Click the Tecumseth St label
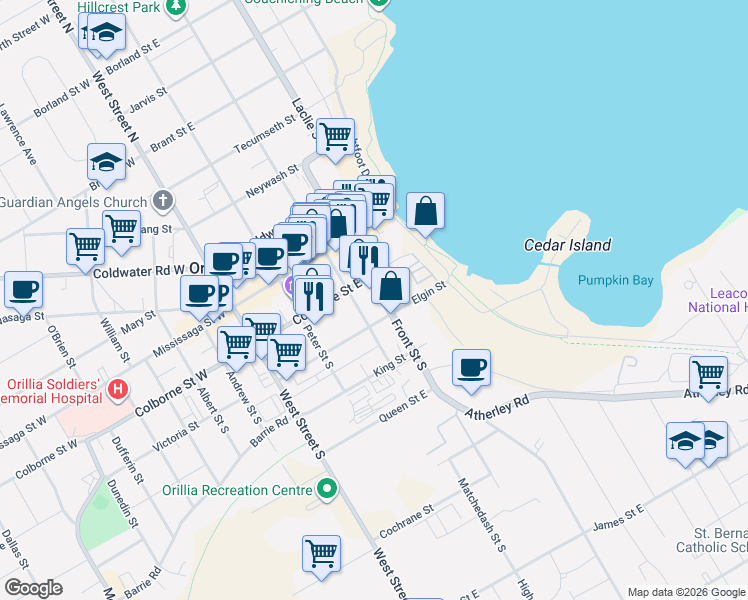Image resolution: width=748 pixels, height=600 pixels. (x=265, y=134)
